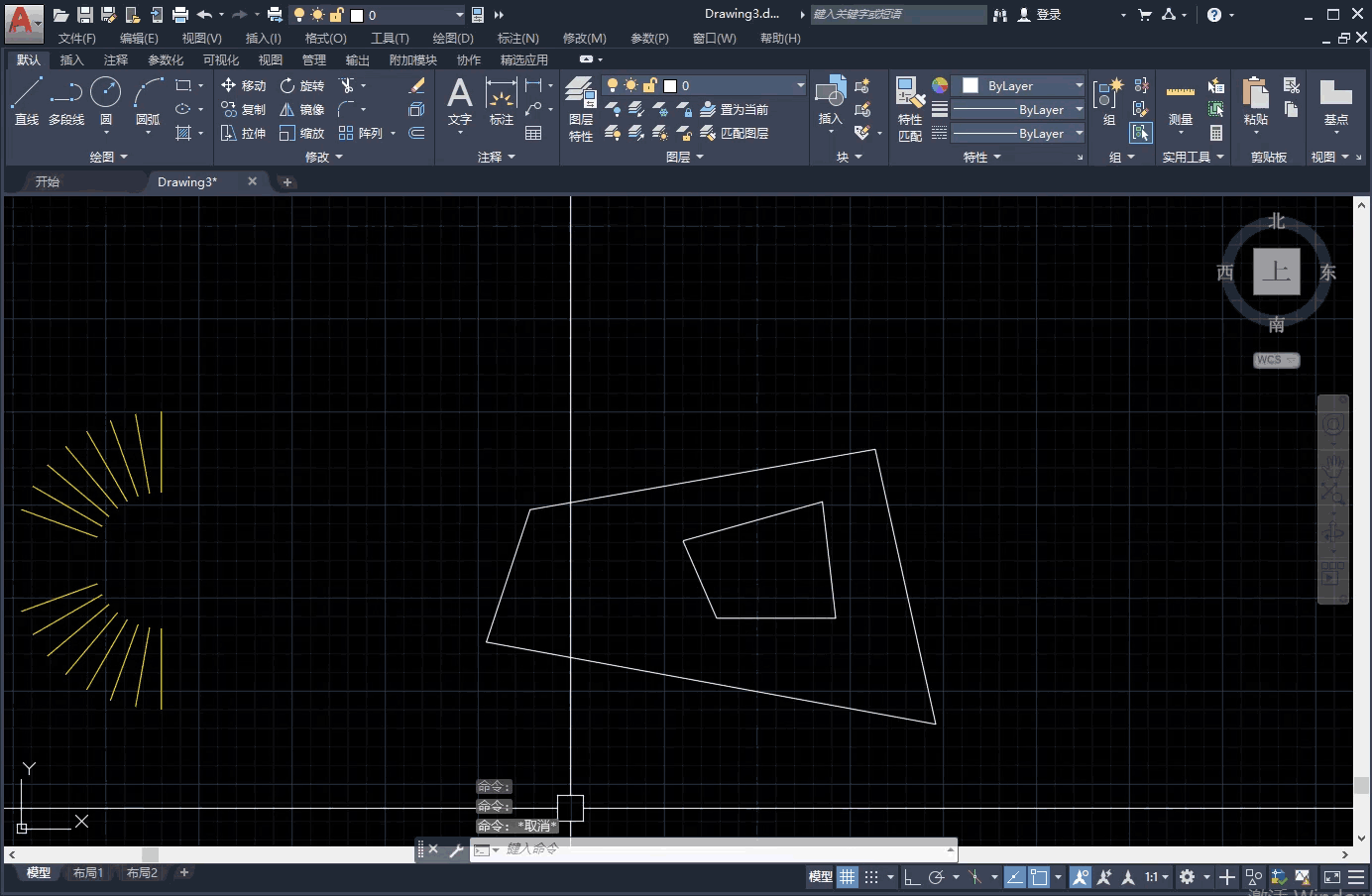Image resolution: width=1372 pixels, height=896 pixels.
Task: Expand the Annotation (注释) panel
Action: 497,157
